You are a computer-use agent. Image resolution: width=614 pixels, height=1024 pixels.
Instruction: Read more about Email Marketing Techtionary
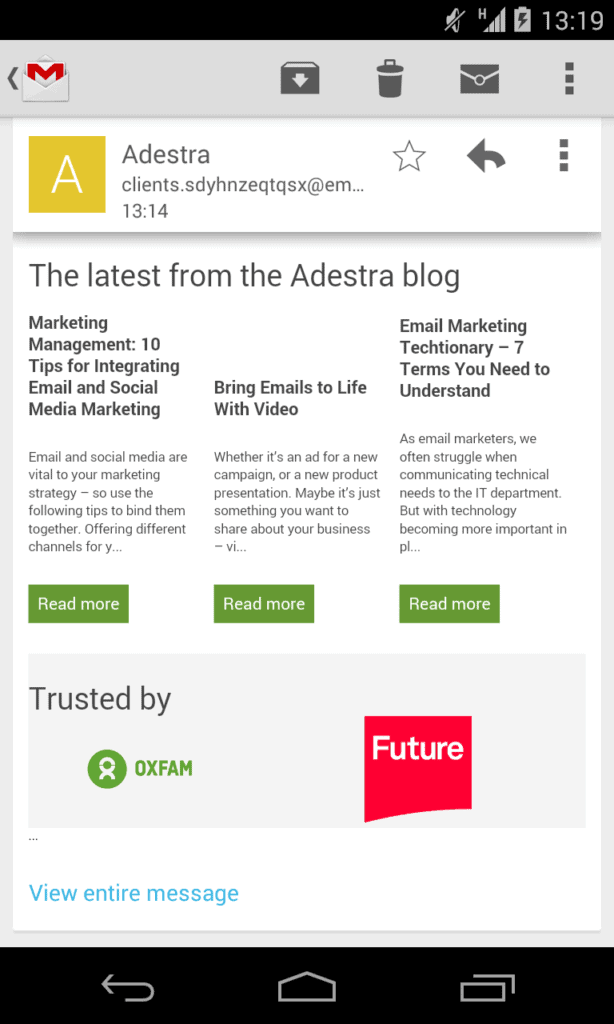(x=449, y=603)
